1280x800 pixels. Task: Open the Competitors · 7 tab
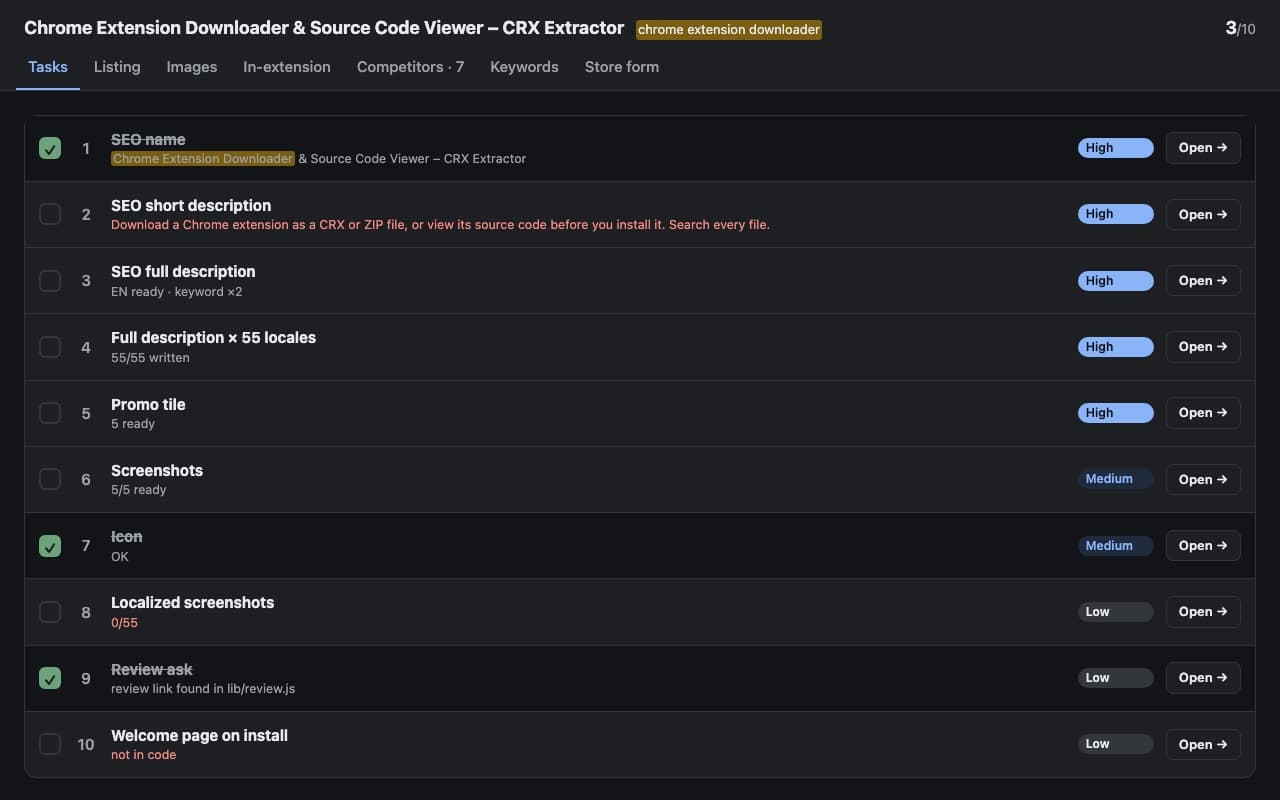pos(410,67)
